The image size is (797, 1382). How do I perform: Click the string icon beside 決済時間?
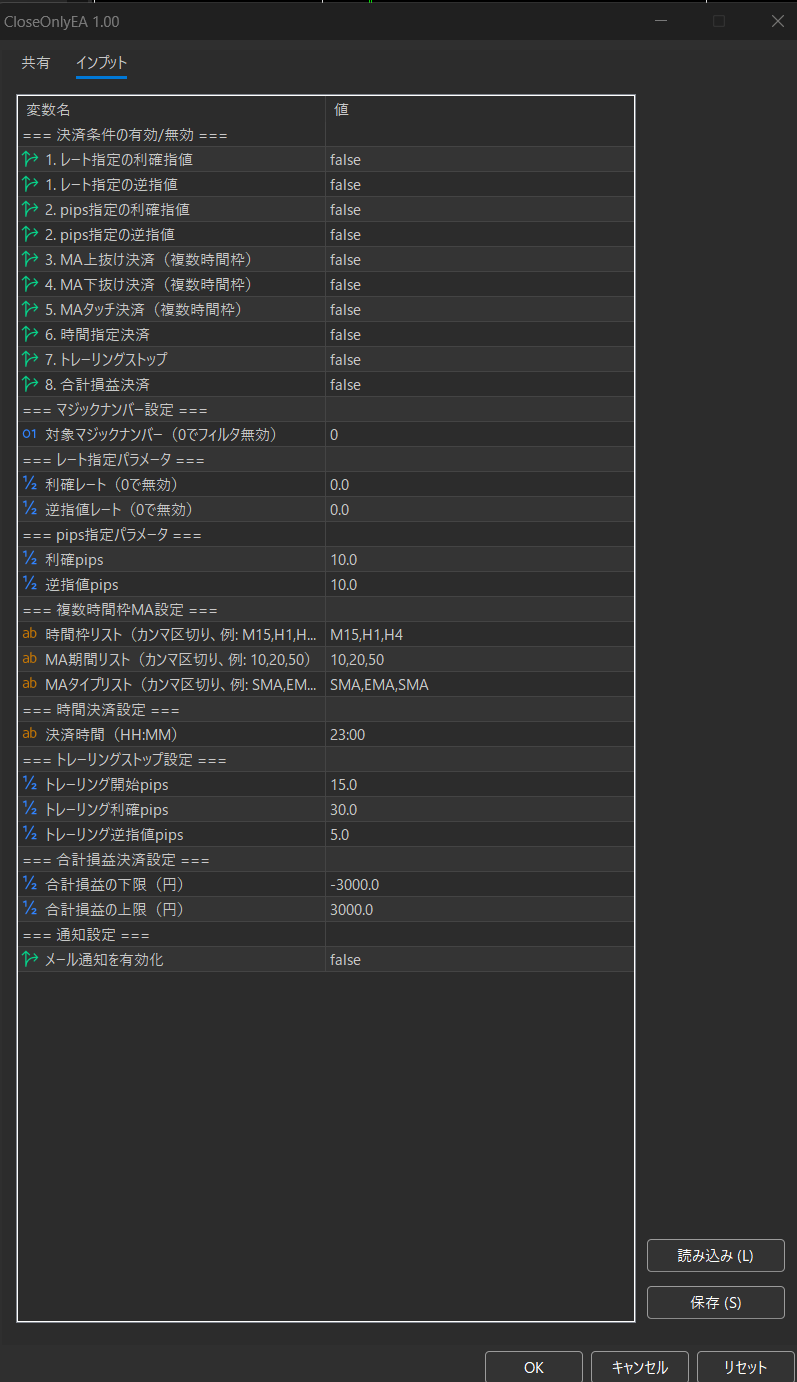tap(29, 734)
